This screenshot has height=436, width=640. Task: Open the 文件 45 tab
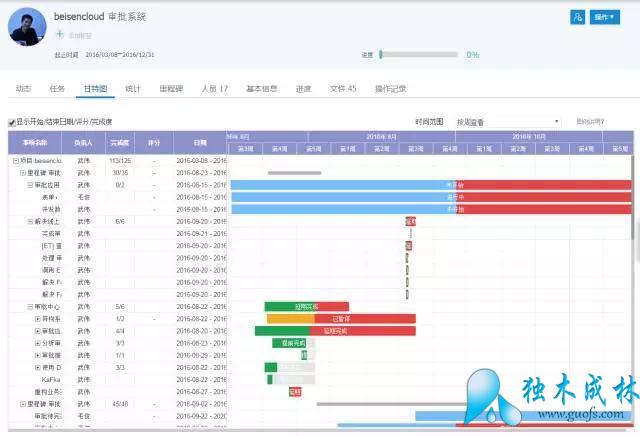click(x=342, y=89)
